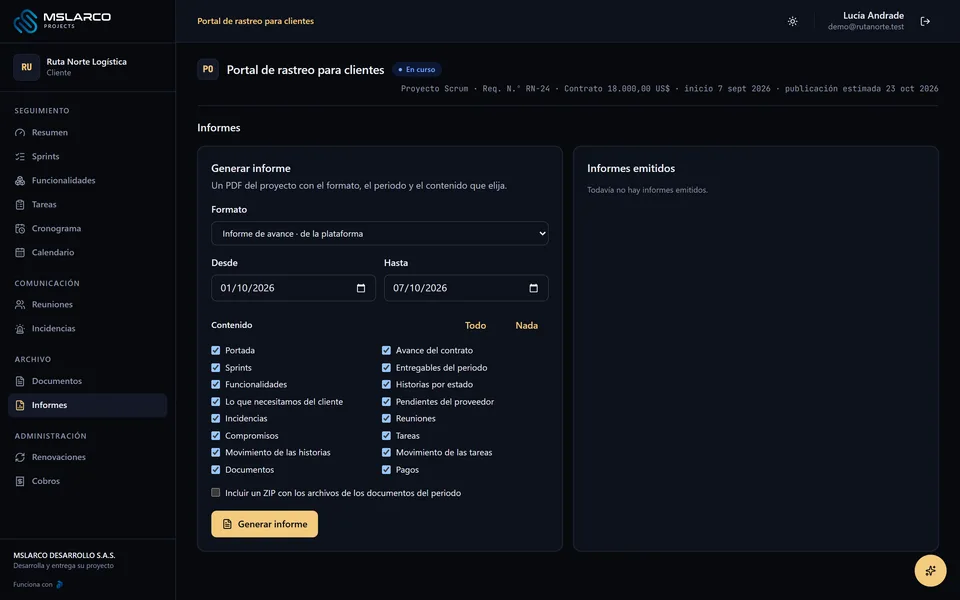Open the Sprints section

tap(88, 157)
